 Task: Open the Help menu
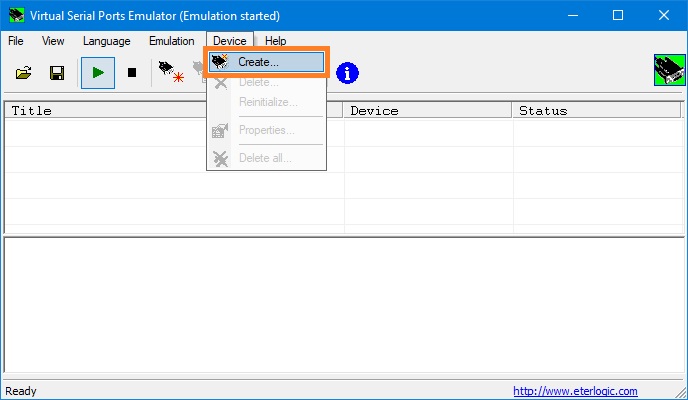[276, 41]
